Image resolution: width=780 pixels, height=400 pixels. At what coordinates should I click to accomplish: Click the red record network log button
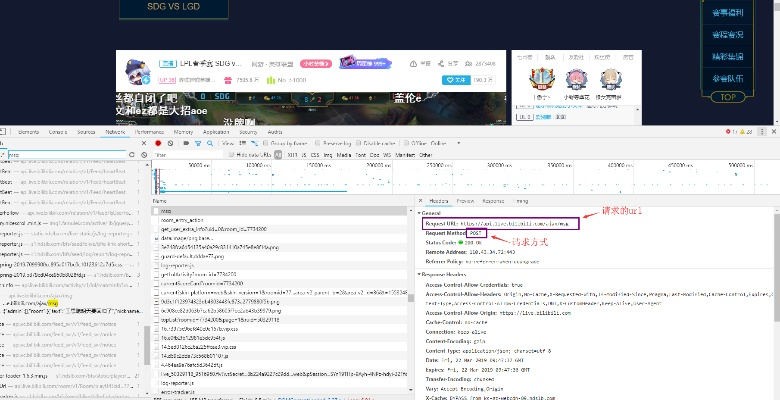pos(158,143)
